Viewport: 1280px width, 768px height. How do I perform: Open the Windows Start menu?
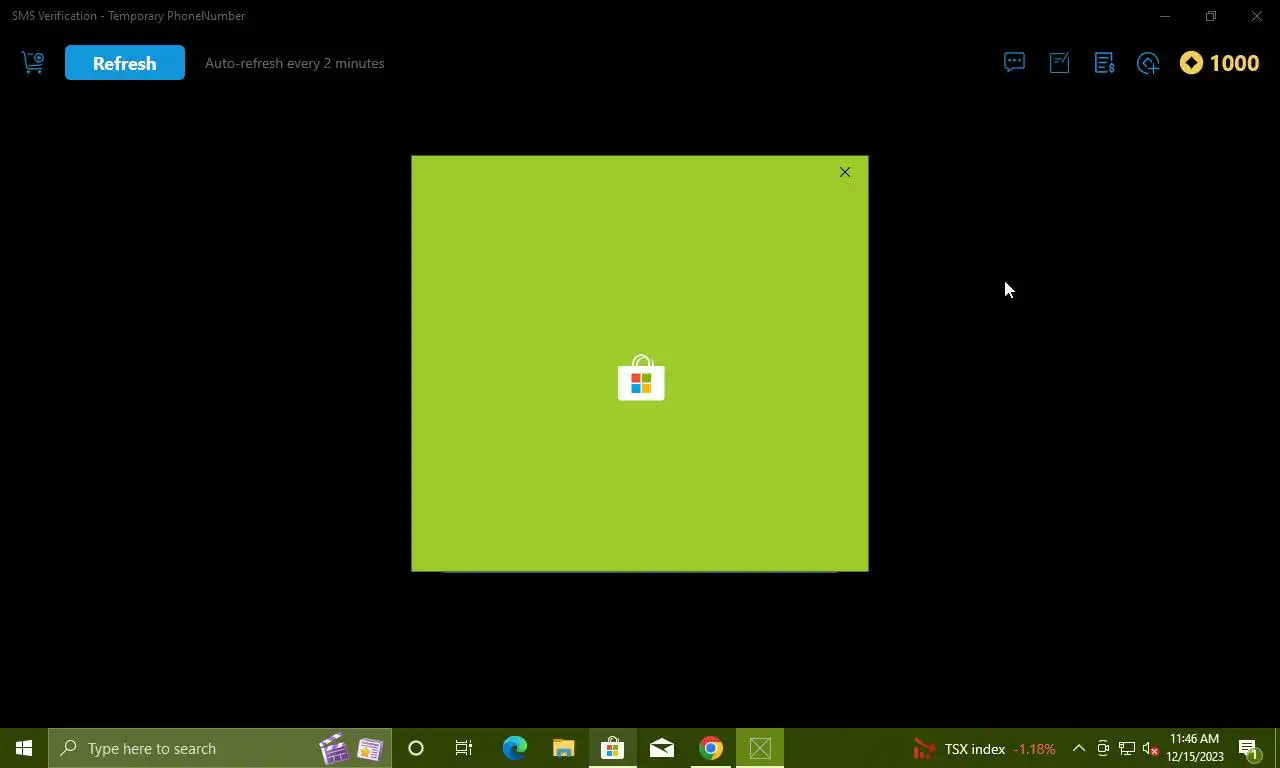tap(24, 748)
